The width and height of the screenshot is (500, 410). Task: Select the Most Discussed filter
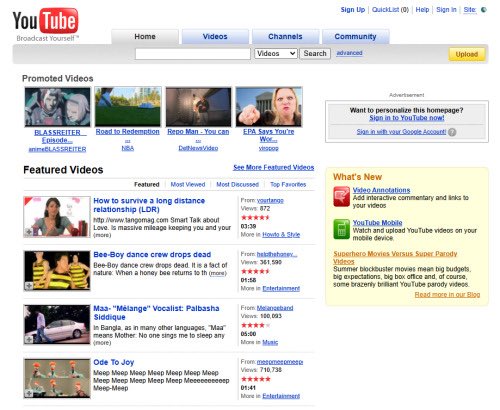click(237, 184)
